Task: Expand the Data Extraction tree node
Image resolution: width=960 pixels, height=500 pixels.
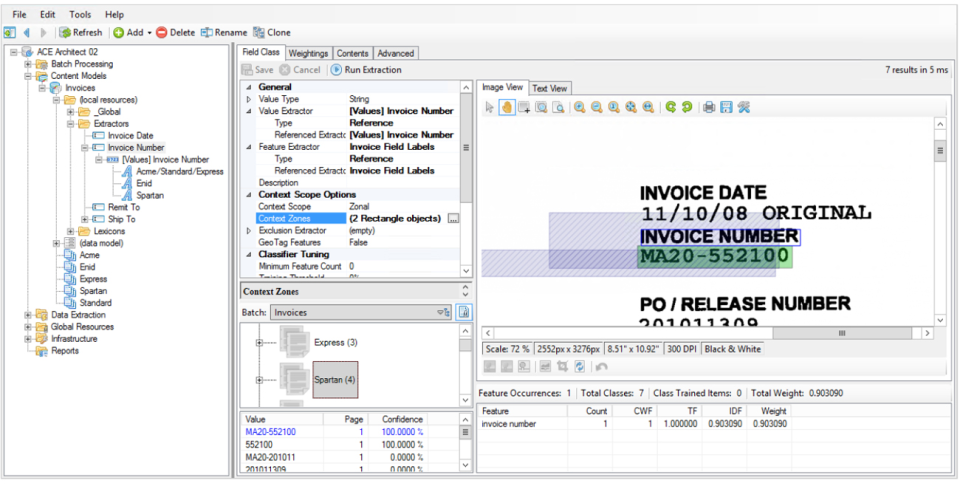Action: [x=27, y=315]
